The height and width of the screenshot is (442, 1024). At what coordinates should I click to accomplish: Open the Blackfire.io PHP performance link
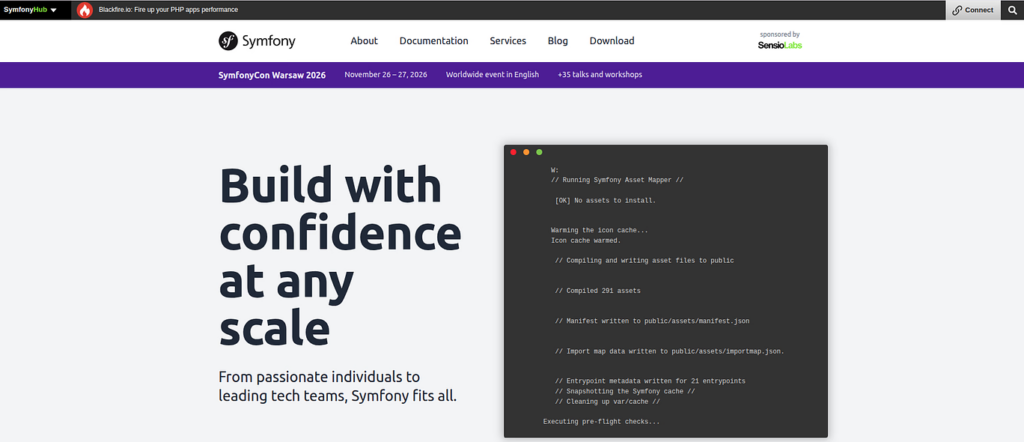(x=168, y=10)
